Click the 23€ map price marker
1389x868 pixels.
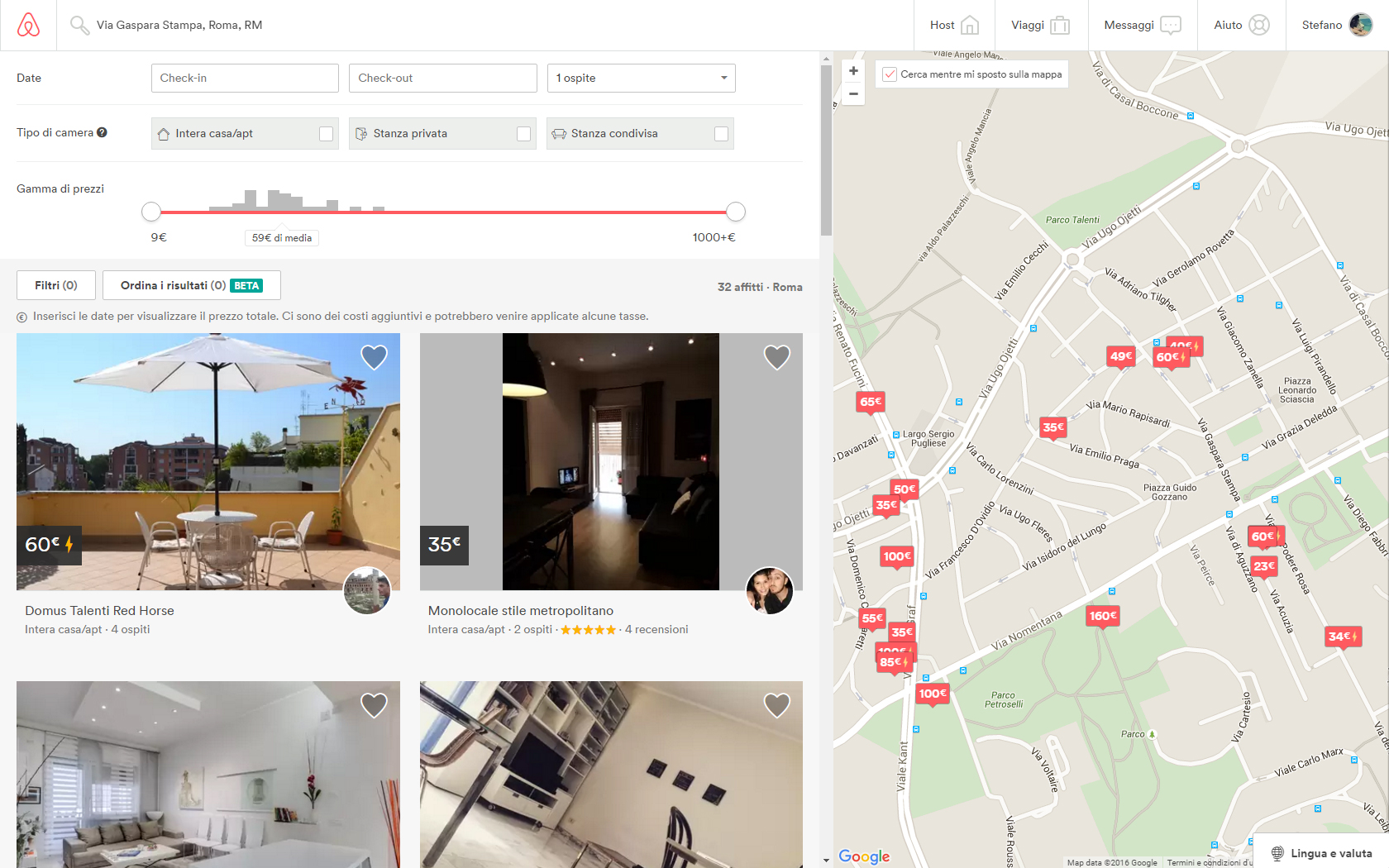click(x=1264, y=566)
